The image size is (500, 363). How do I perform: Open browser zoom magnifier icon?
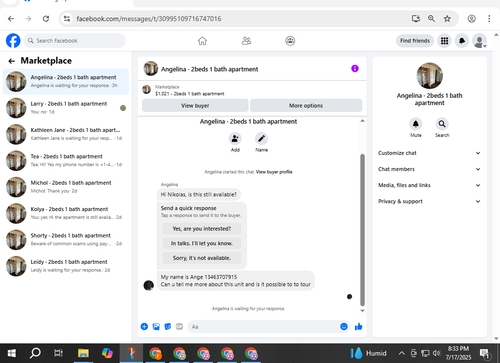431,19
